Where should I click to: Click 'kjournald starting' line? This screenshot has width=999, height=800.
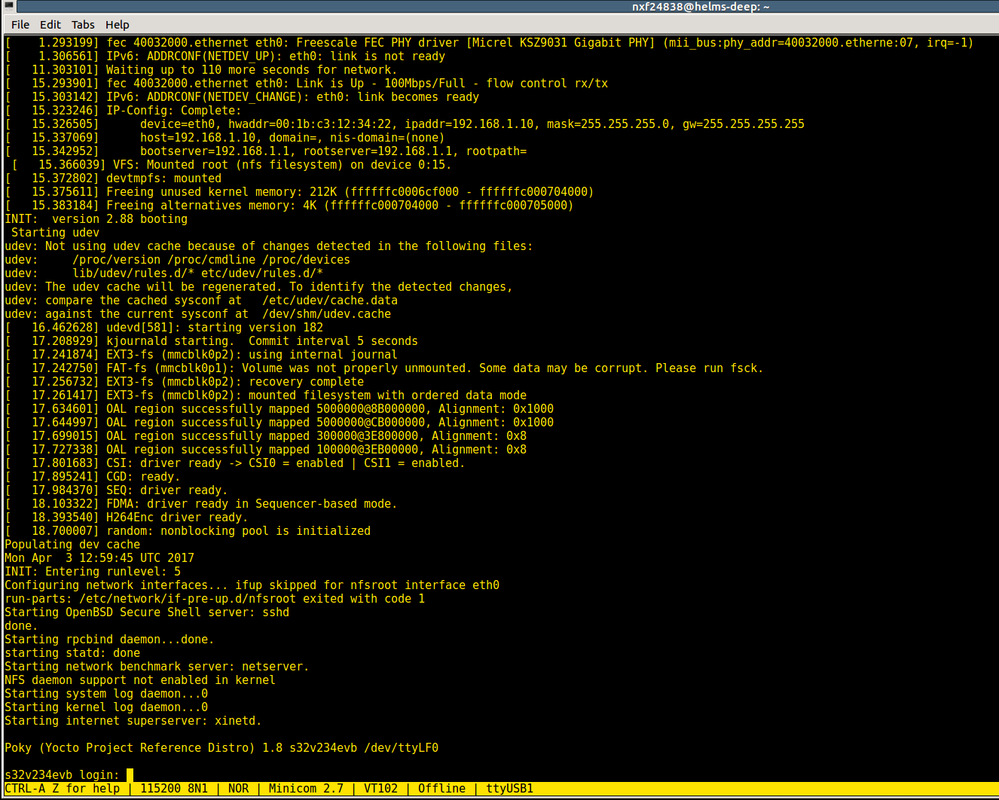[211, 341]
